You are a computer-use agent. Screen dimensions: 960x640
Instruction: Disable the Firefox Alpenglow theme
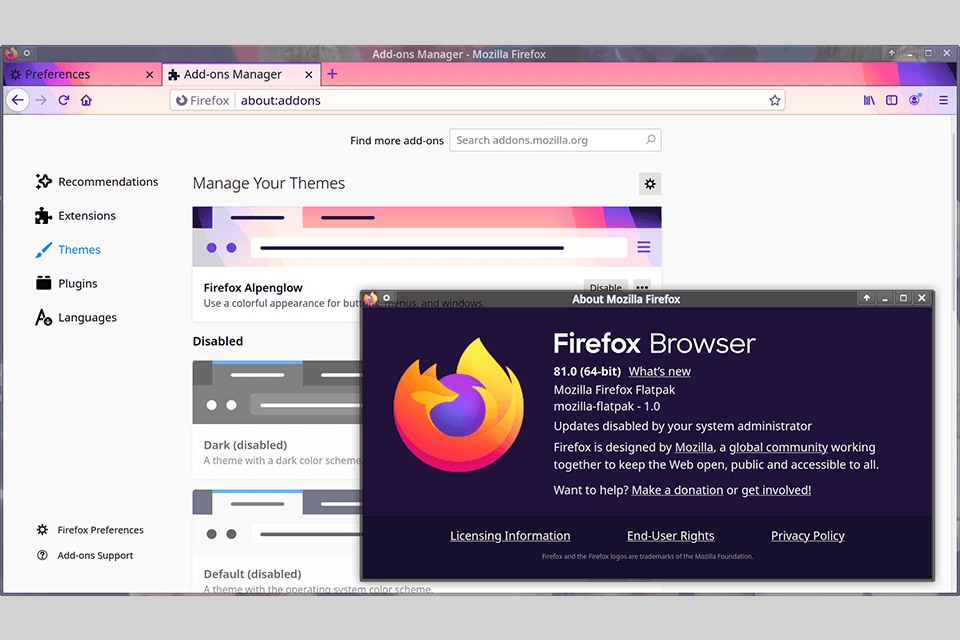606,286
